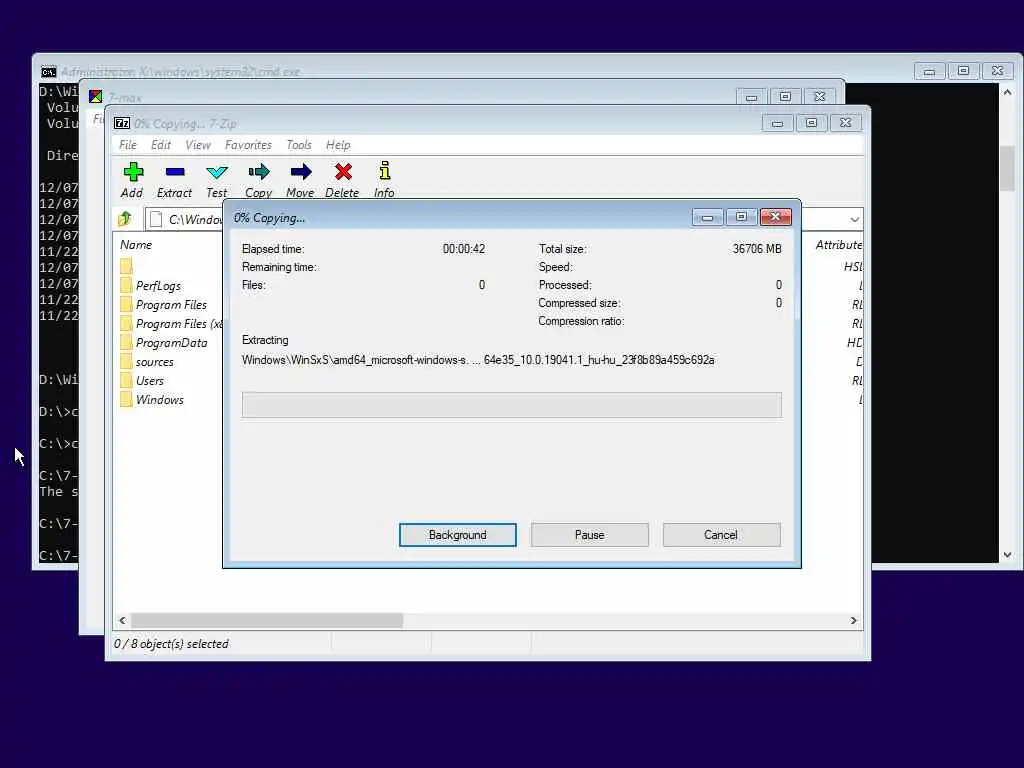Click the 7z icon in title bar
This screenshot has width=1024, height=768.
point(121,123)
